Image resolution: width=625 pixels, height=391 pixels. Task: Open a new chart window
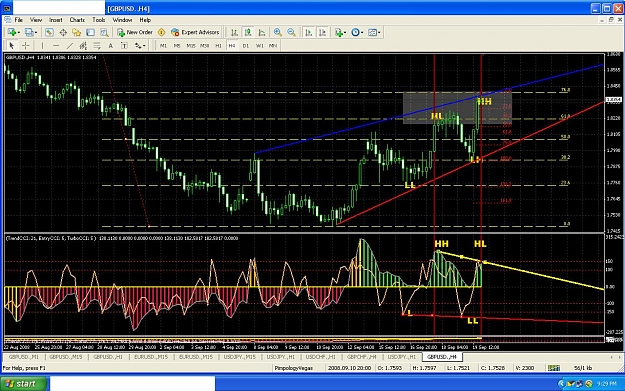(11, 32)
